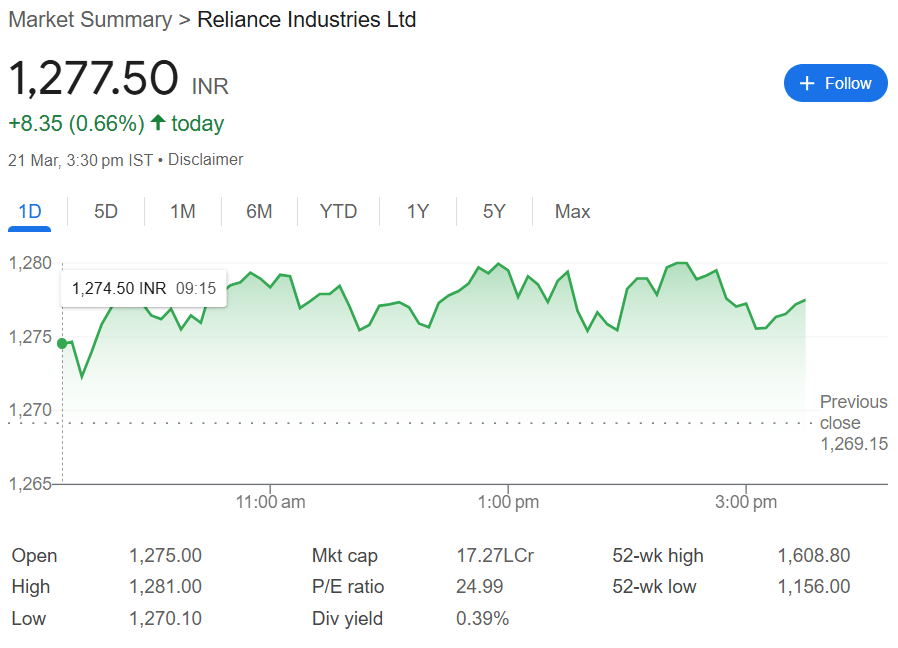Click the 21 Mar, 3:30 pm IST timestamp

[80, 160]
